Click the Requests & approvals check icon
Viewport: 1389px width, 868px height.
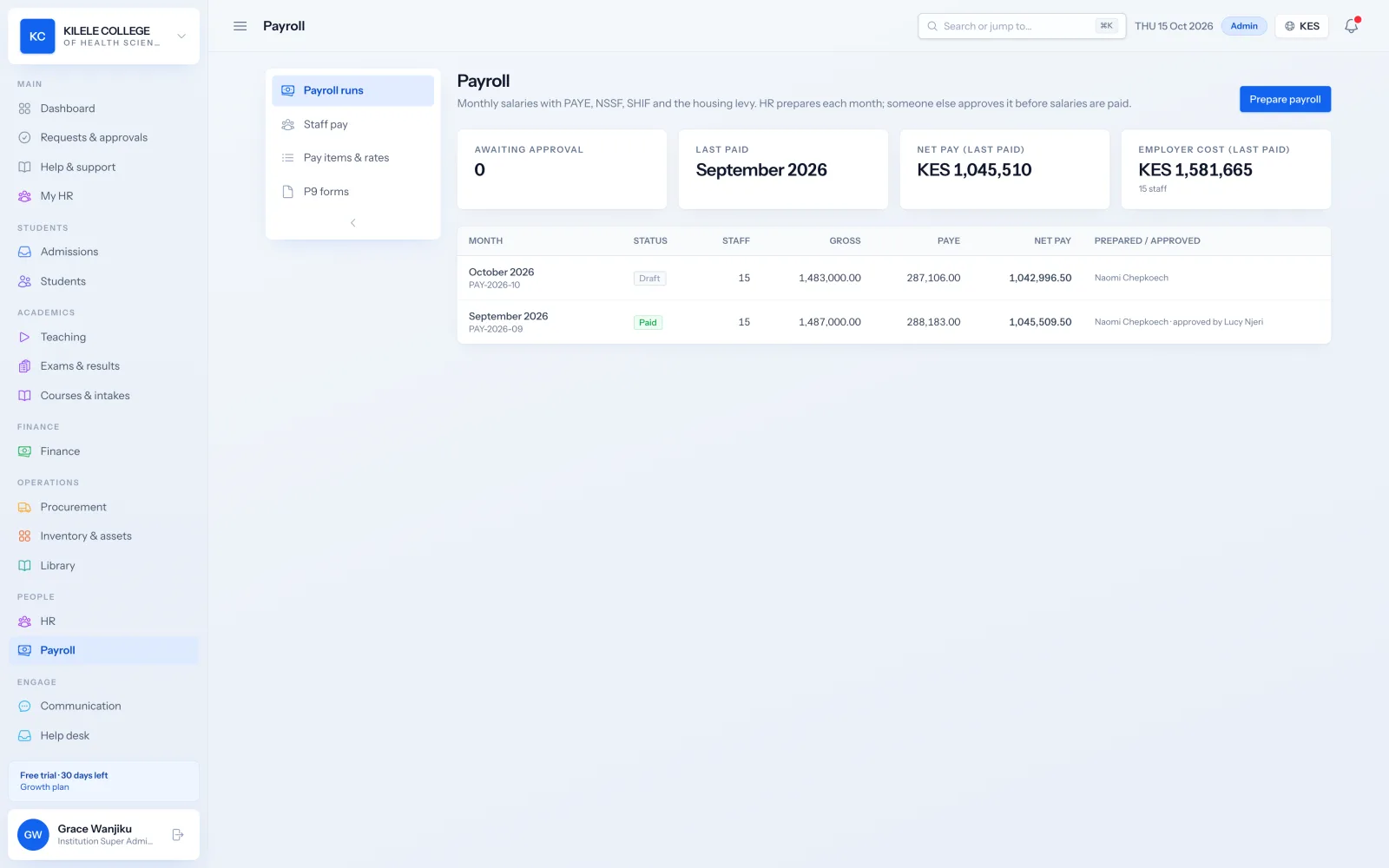[24, 137]
